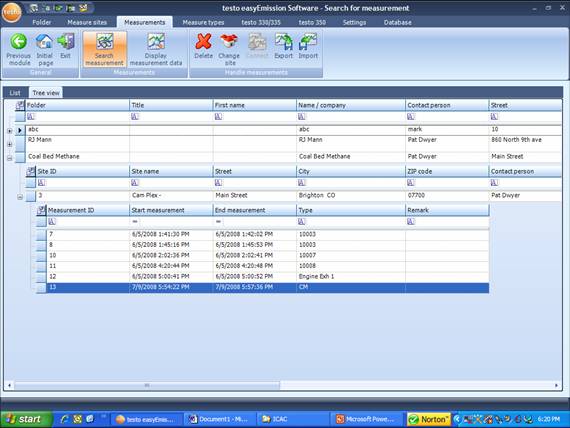This screenshot has height=428, width=570.
Task: Click filter icon under Name / company column
Action: pyautogui.click(x=302, y=116)
